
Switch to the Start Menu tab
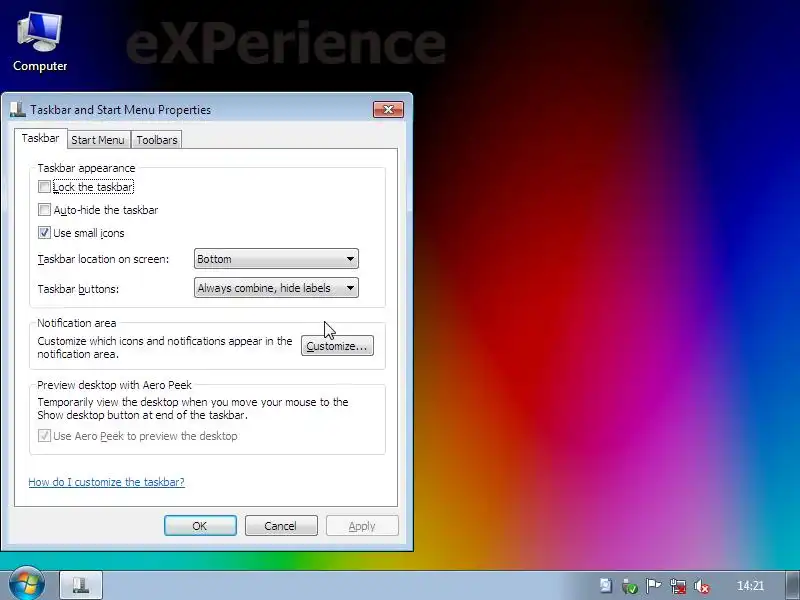[98, 140]
